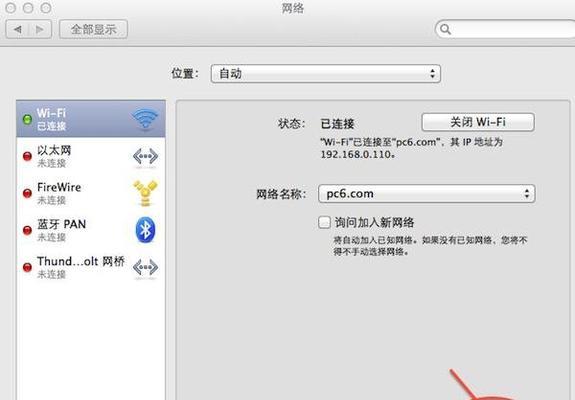The height and width of the screenshot is (400, 575).
Task: Select 蓝牙 PAN in the network list
Action: point(91,230)
